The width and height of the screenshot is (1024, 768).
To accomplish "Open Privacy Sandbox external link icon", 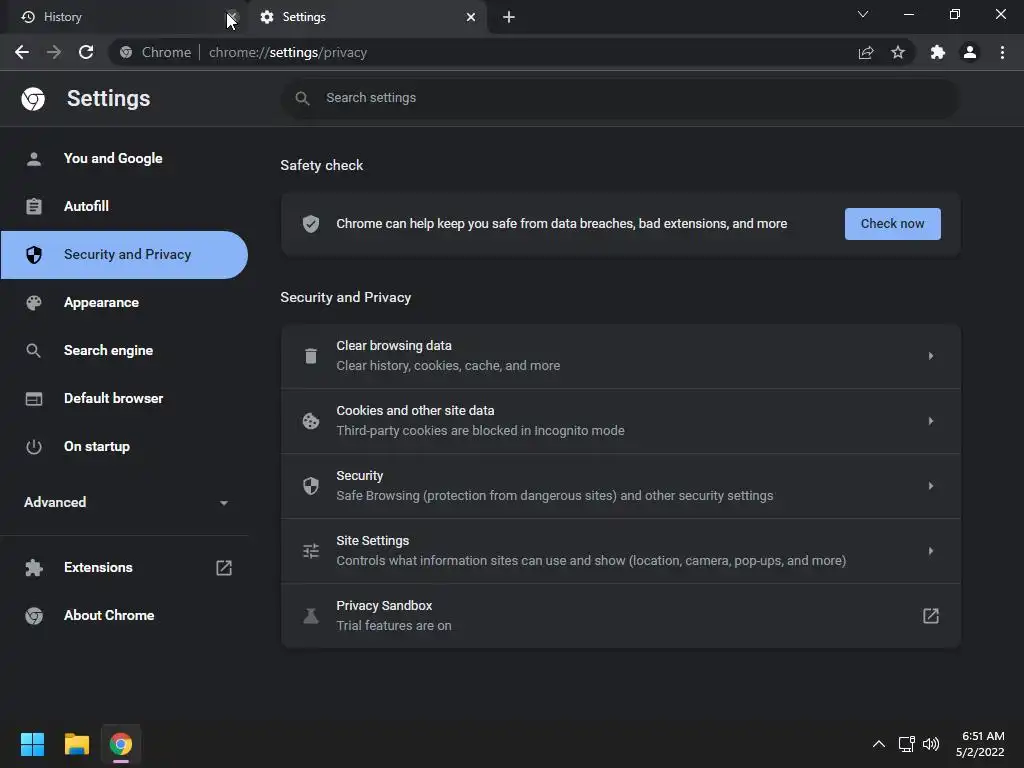I will [x=931, y=616].
